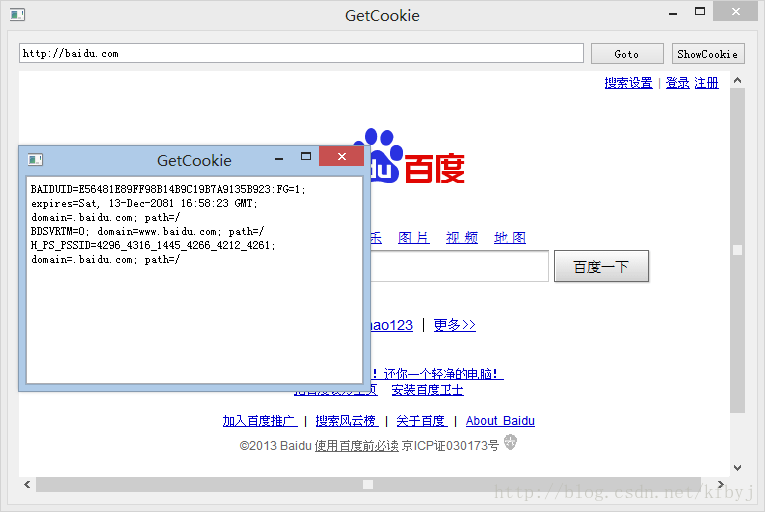This screenshot has width=765, height=512.
Task: Click the horizontal scrollbar left arrow
Action: pos(27,484)
